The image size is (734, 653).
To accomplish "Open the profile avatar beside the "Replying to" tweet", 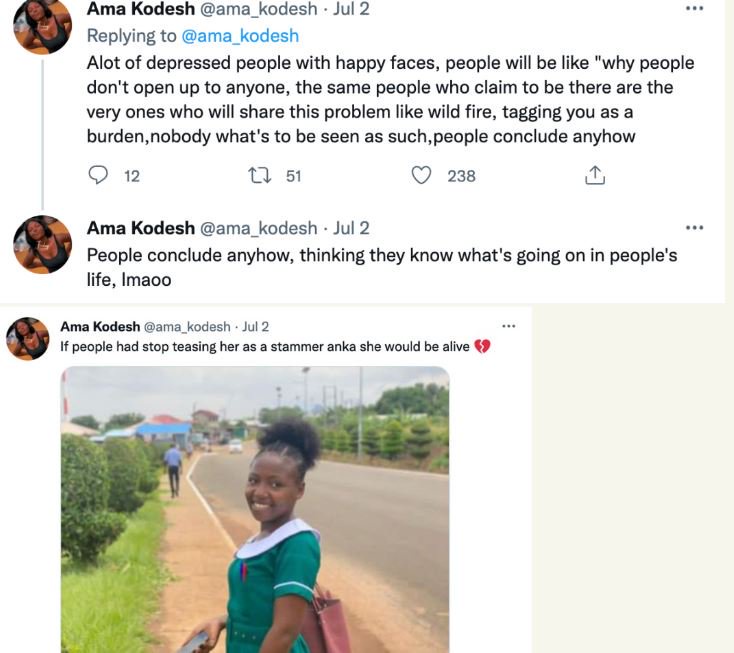I will pos(42,25).
